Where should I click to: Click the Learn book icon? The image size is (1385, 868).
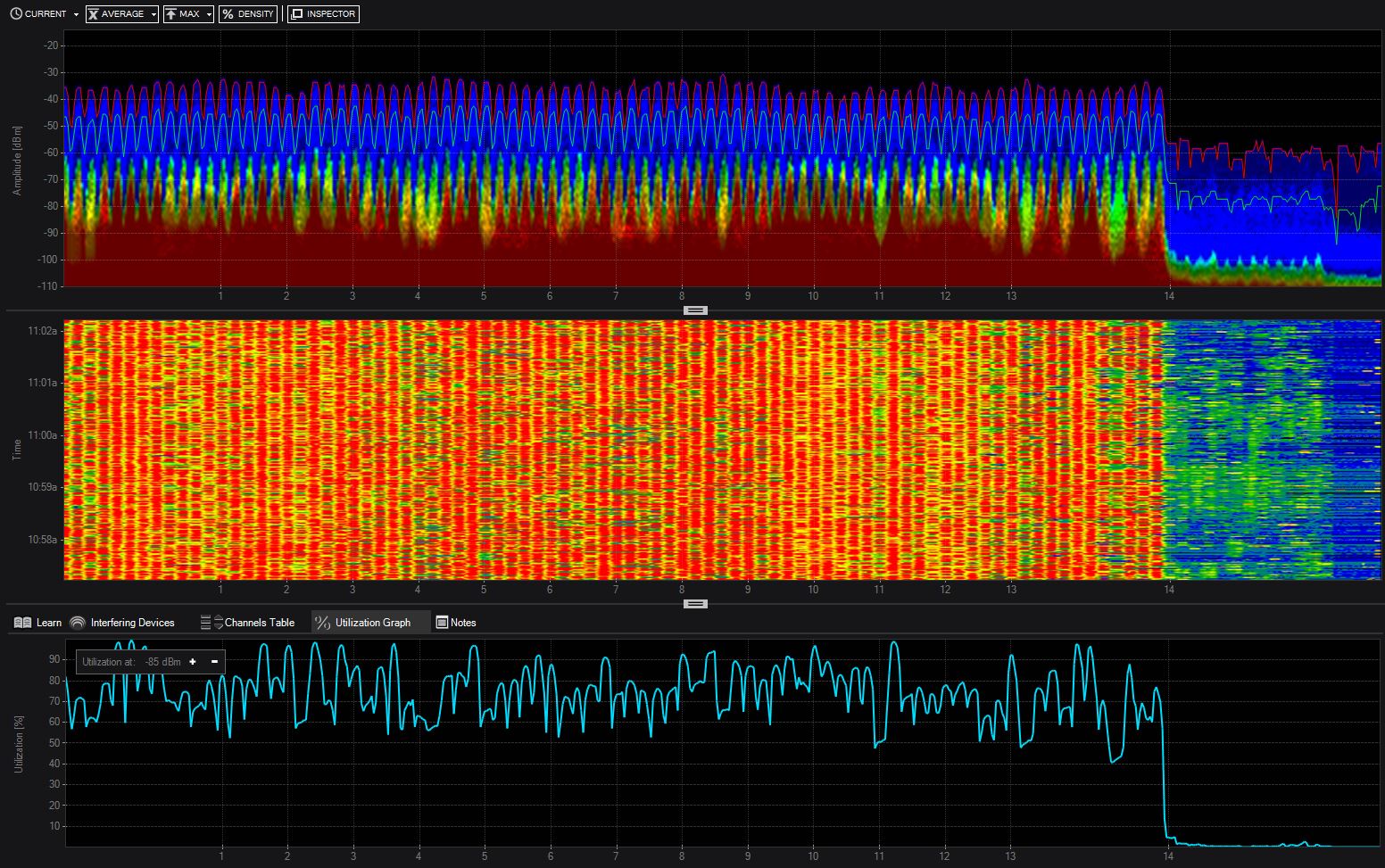click(x=23, y=623)
